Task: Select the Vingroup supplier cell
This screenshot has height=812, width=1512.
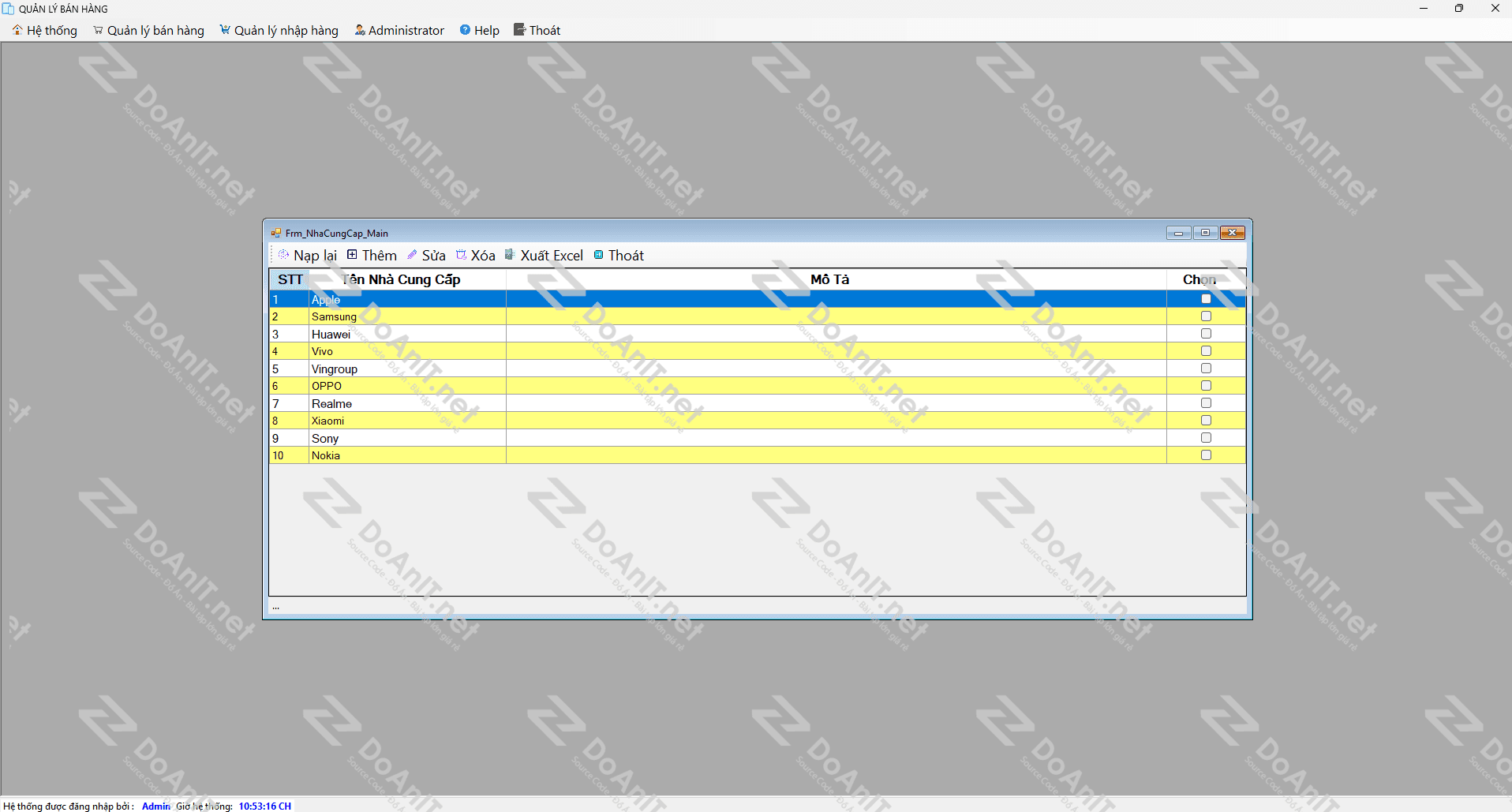Action: (407, 369)
